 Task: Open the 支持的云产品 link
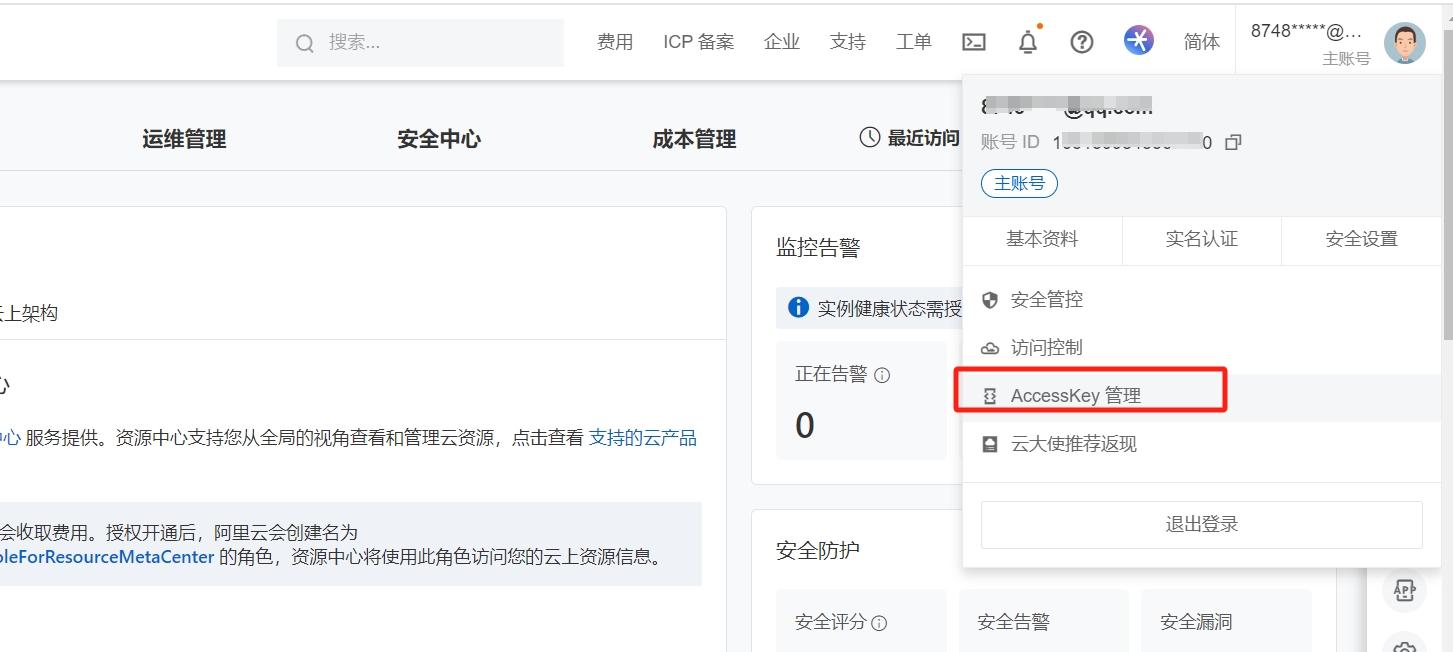[642, 437]
